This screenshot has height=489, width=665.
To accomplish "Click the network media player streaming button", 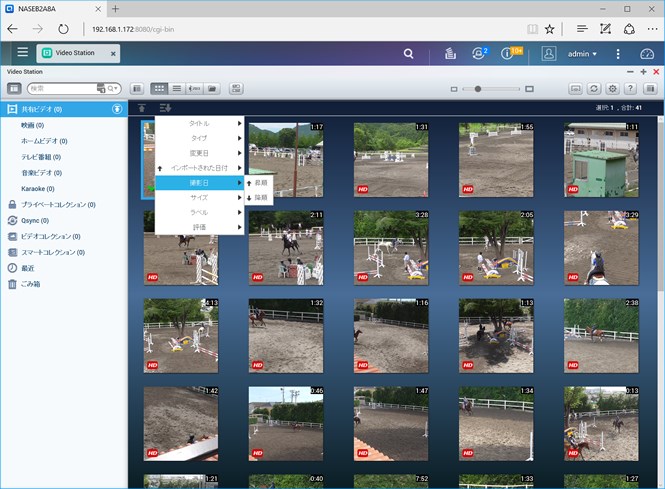I will point(576,89).
